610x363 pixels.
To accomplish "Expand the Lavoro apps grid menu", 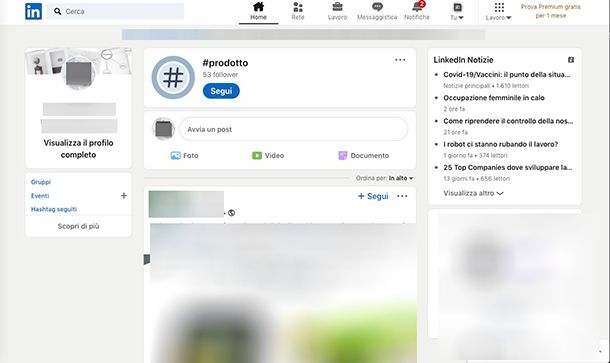I will click(498, 11).
